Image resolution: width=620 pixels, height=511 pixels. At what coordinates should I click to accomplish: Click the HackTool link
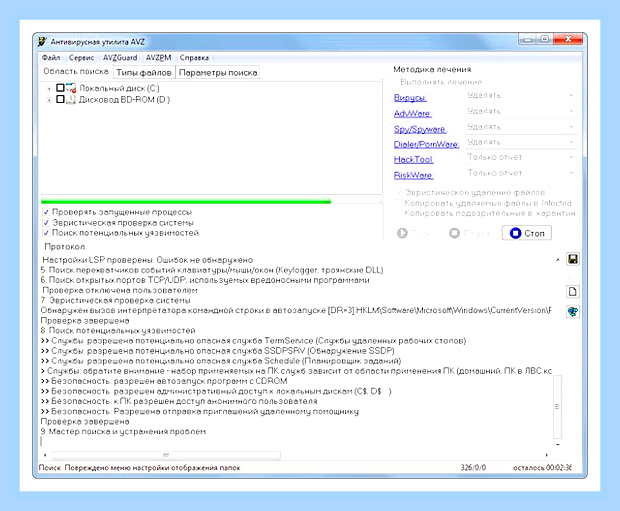(x=413, y=159)
